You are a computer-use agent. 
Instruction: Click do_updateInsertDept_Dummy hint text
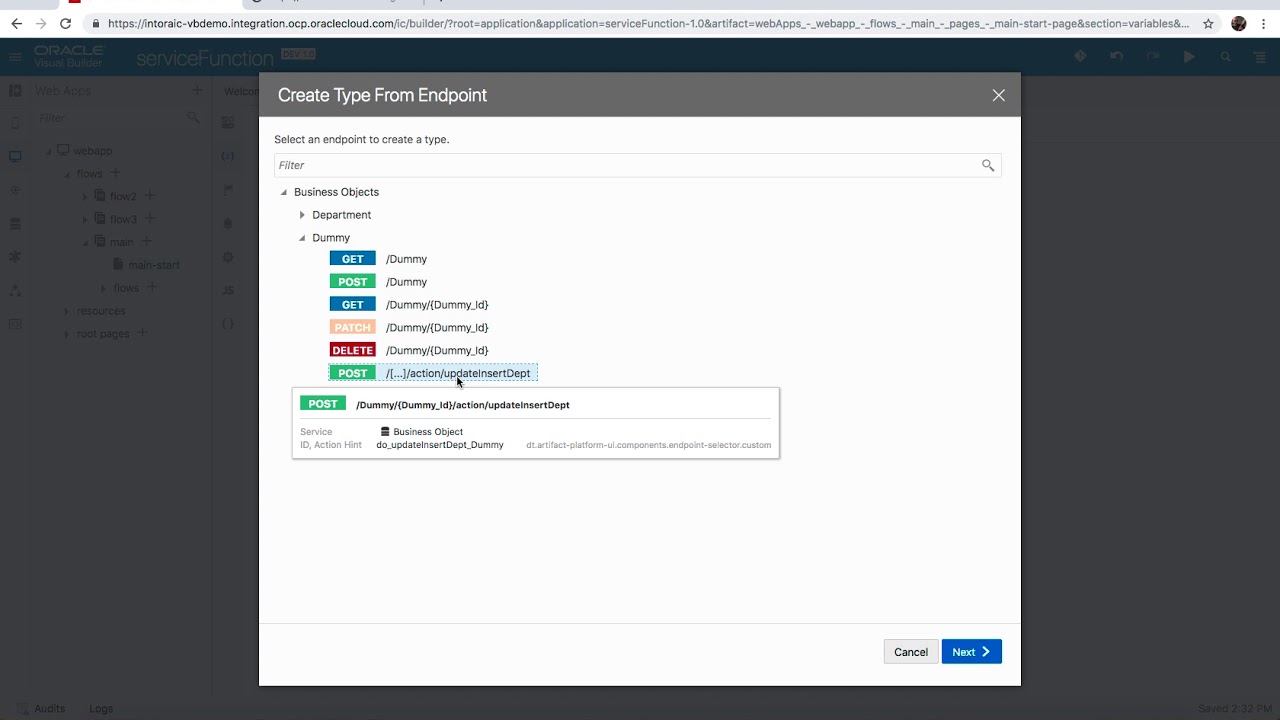tap(440, 445)
